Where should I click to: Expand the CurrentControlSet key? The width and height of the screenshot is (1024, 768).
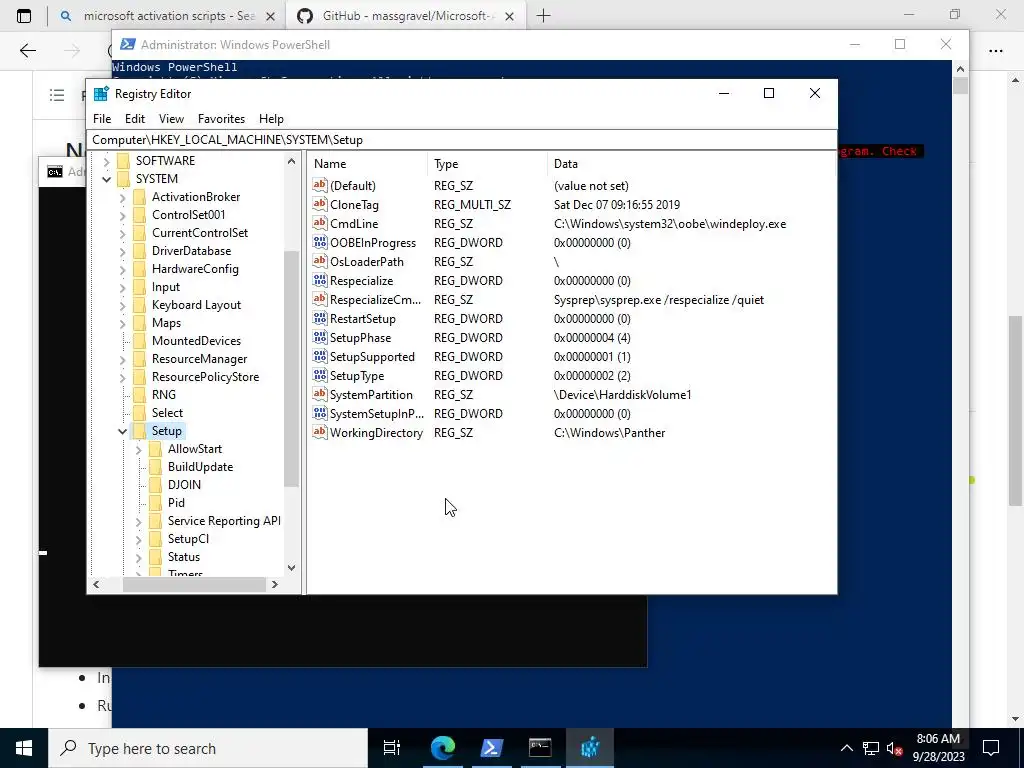click(122, 233)
